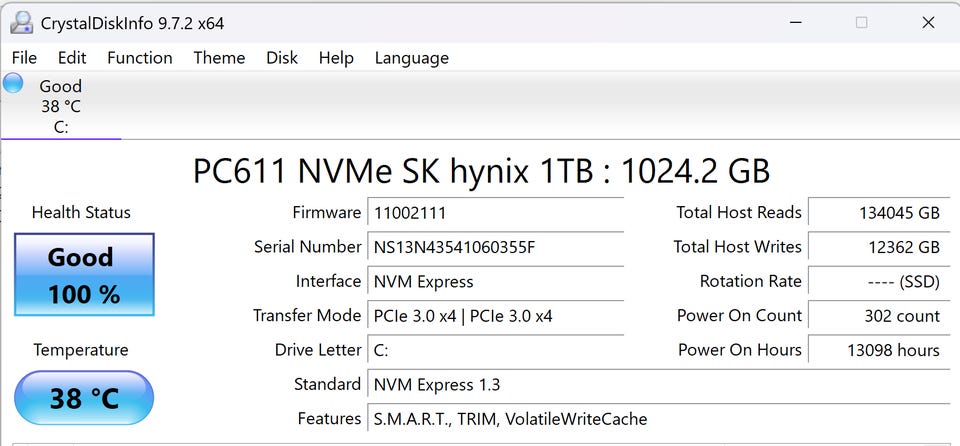The image size is (960, 446).
Task: Click the CrystalDiskInfo 9.7.2 x64 window title
Action: 132,23
